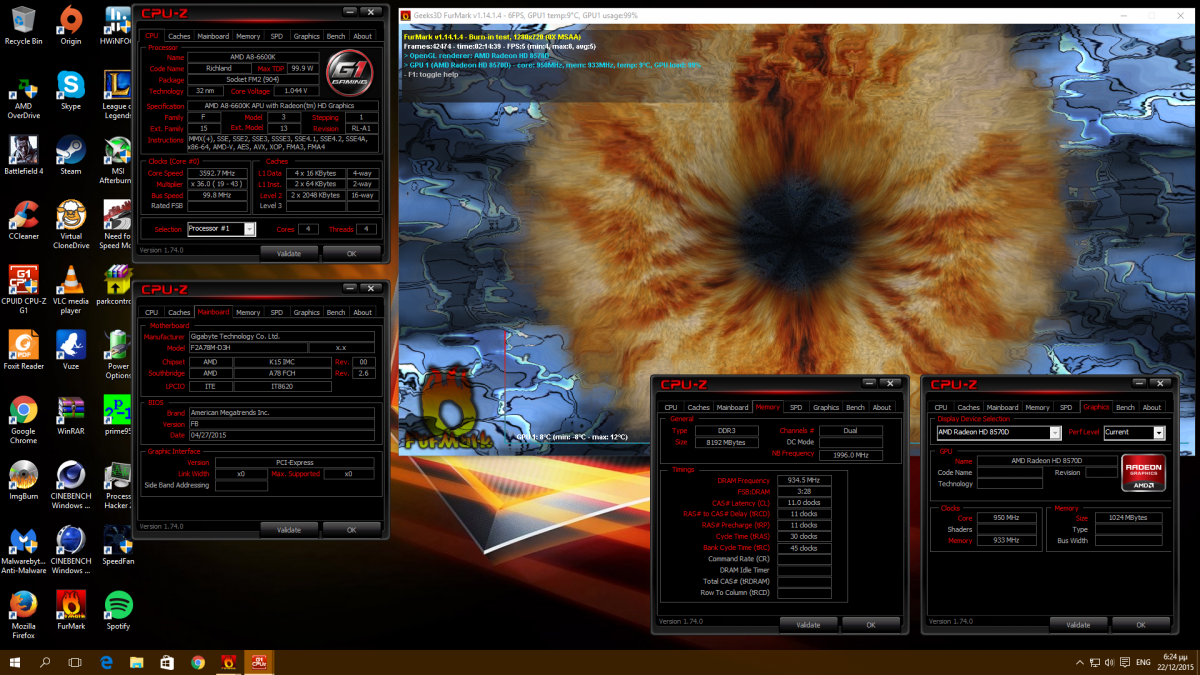Image resolution: width=1200 pixels, height=675 pixels.
Task: Launch Spotify from the desktop
Action: click(x=117, y=610)
